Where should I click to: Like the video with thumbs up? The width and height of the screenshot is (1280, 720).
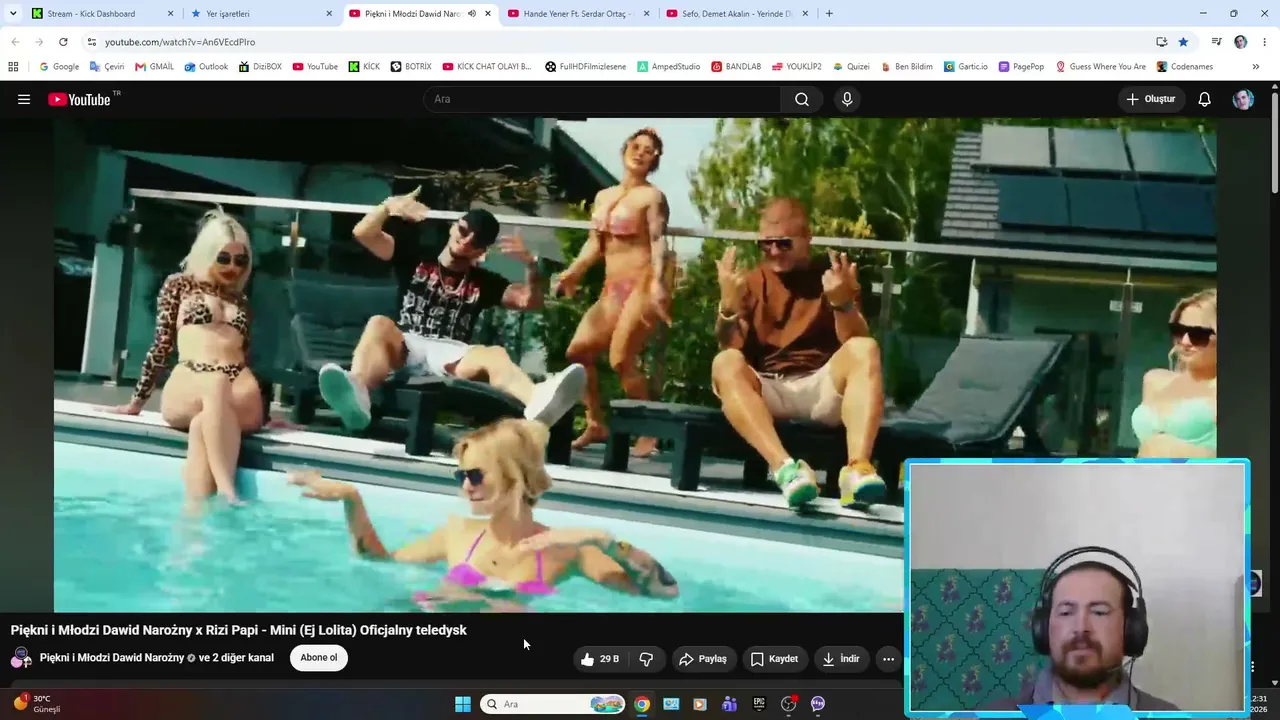[x=600, y=659]
